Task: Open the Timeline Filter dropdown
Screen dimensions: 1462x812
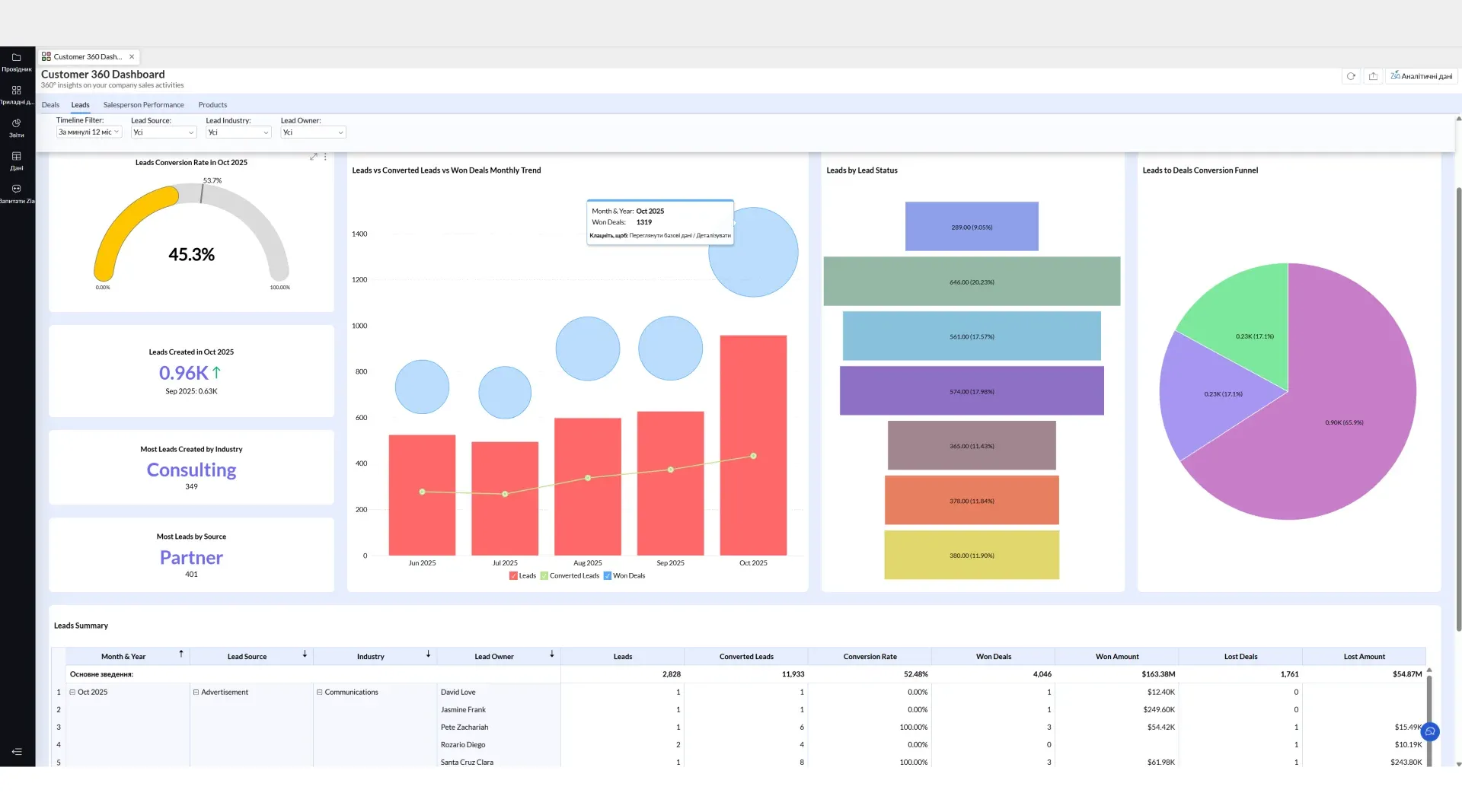Action: pos(89,132)
